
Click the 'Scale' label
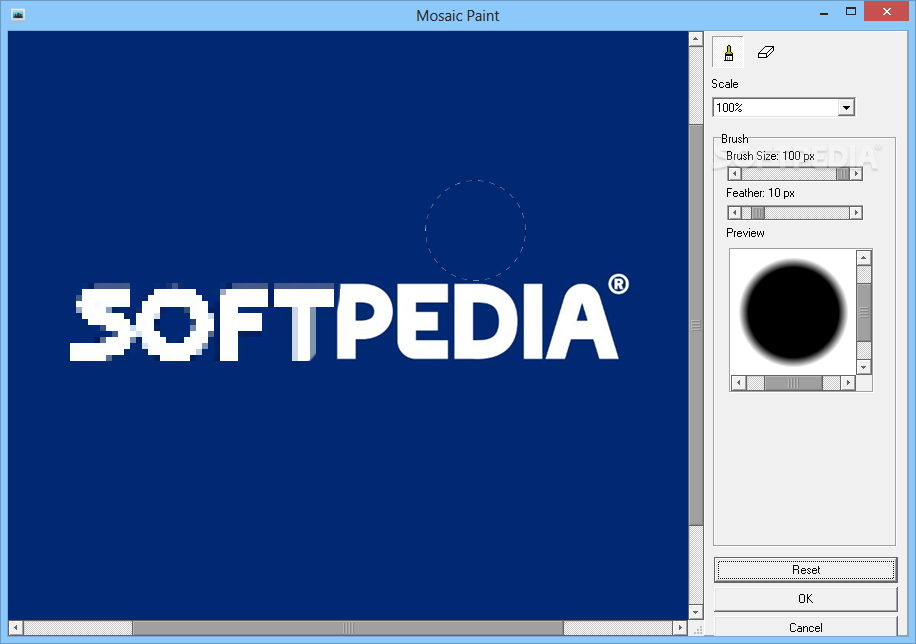tap(724, 84)
